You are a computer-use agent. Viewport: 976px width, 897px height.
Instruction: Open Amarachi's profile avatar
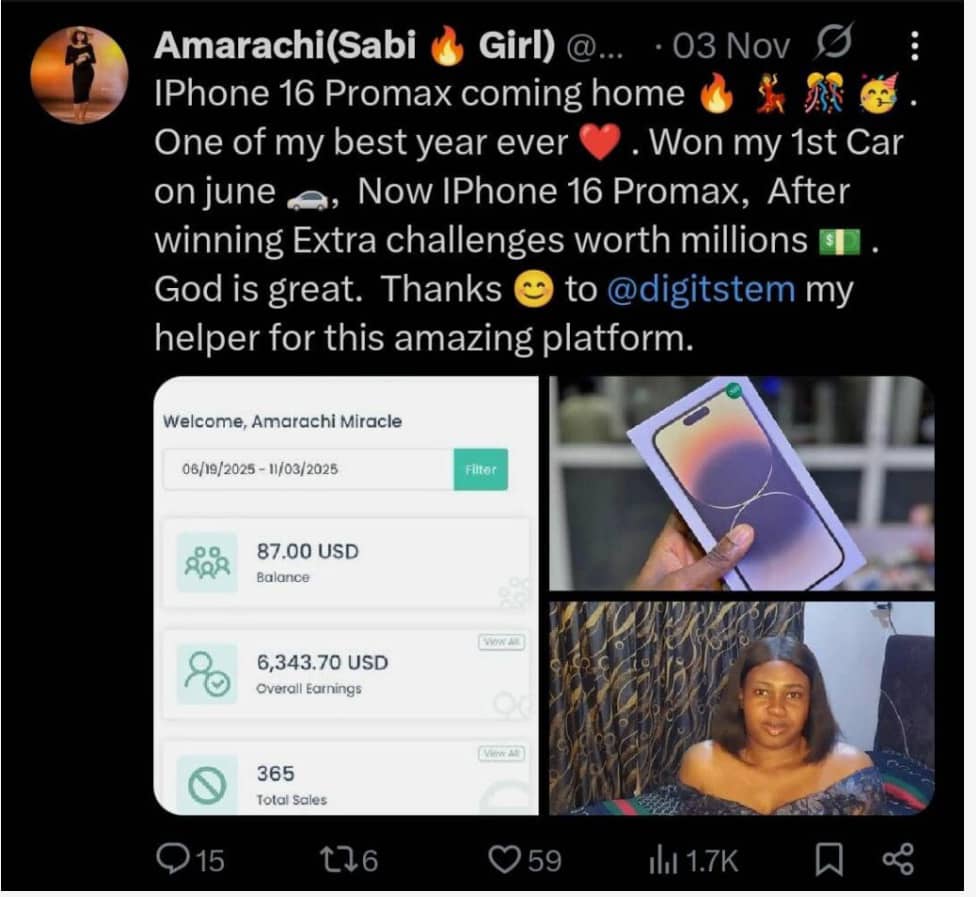79,75
